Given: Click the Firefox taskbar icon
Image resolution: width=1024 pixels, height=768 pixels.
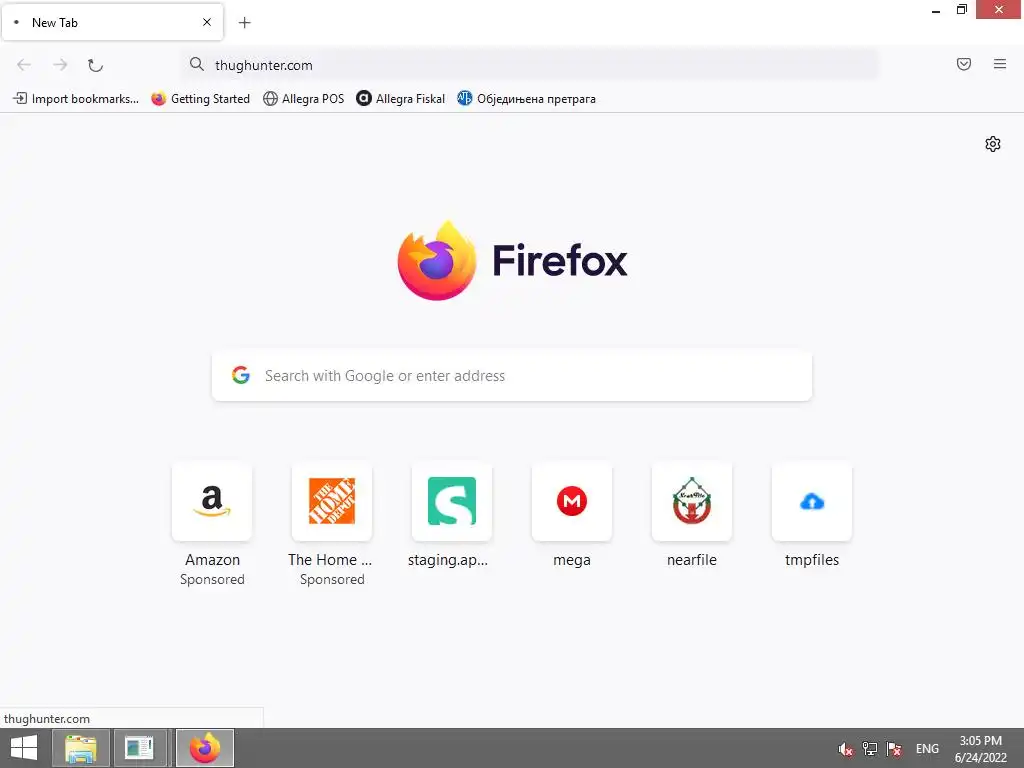Looking at the screenshot, I should tap(204, 748).
